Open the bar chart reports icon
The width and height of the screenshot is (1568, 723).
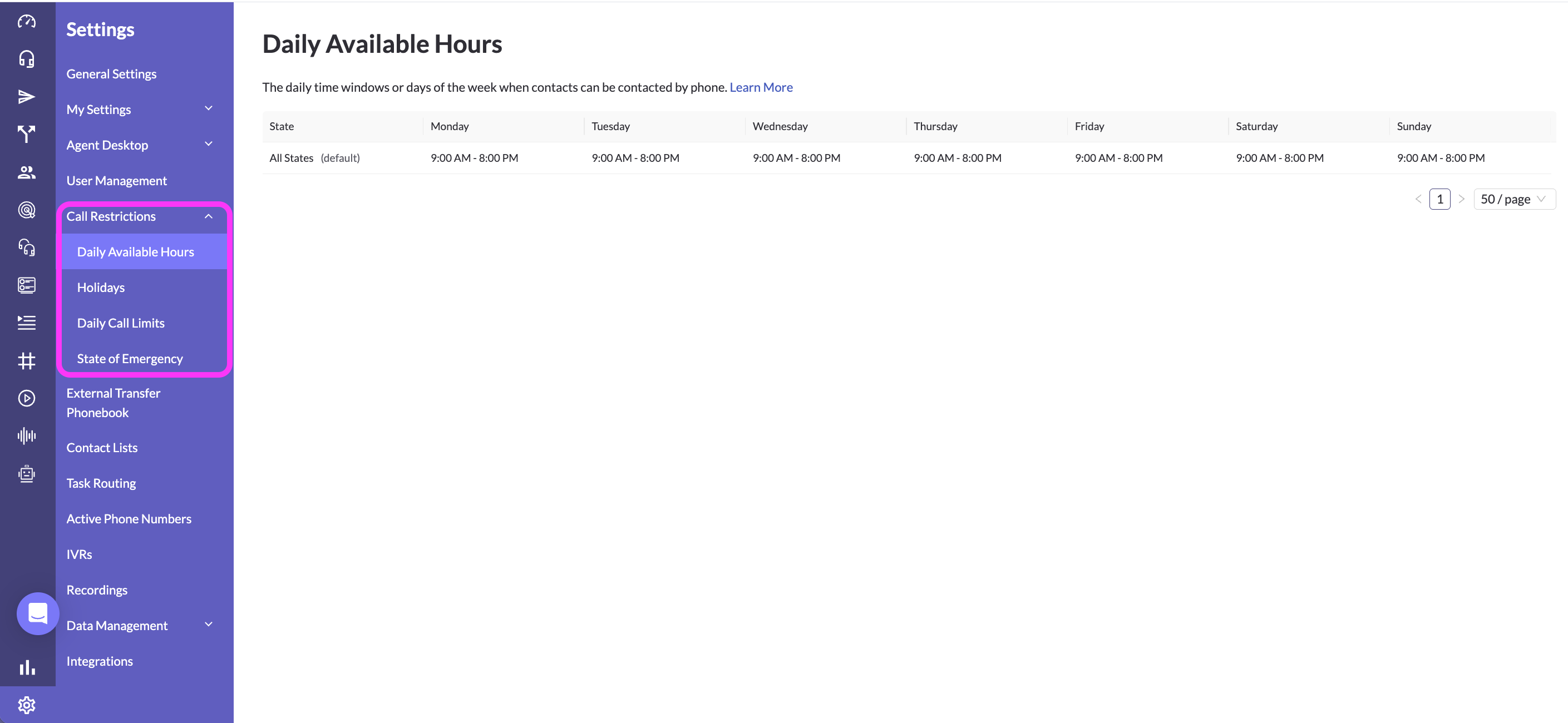point(26,667)
